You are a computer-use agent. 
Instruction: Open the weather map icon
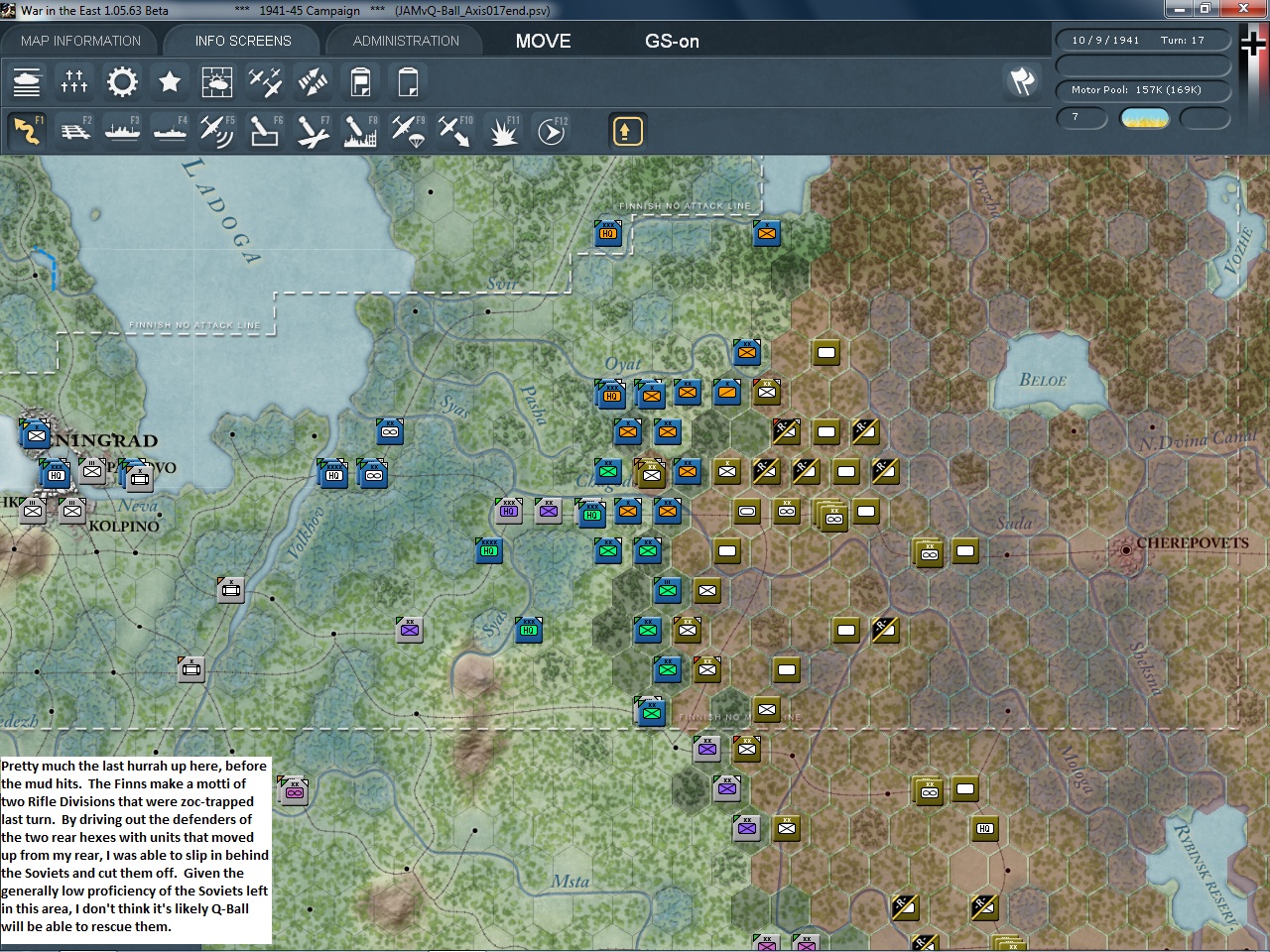pos(217,81)
